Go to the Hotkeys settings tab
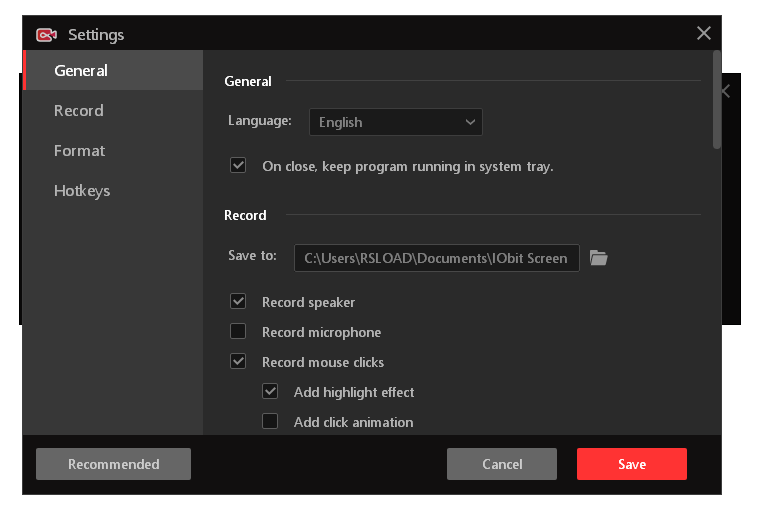The height and width of the screenshot is (507, 760). [x=82, y=191]
